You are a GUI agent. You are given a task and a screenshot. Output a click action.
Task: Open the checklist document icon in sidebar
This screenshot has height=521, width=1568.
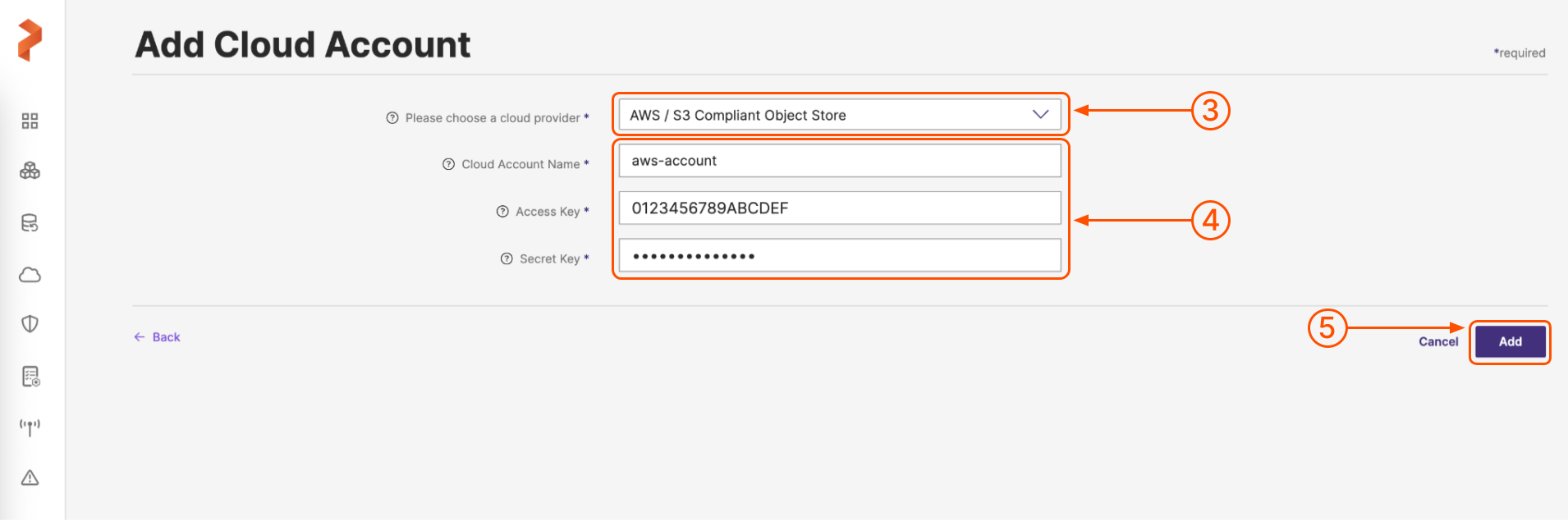coord(30,377)
